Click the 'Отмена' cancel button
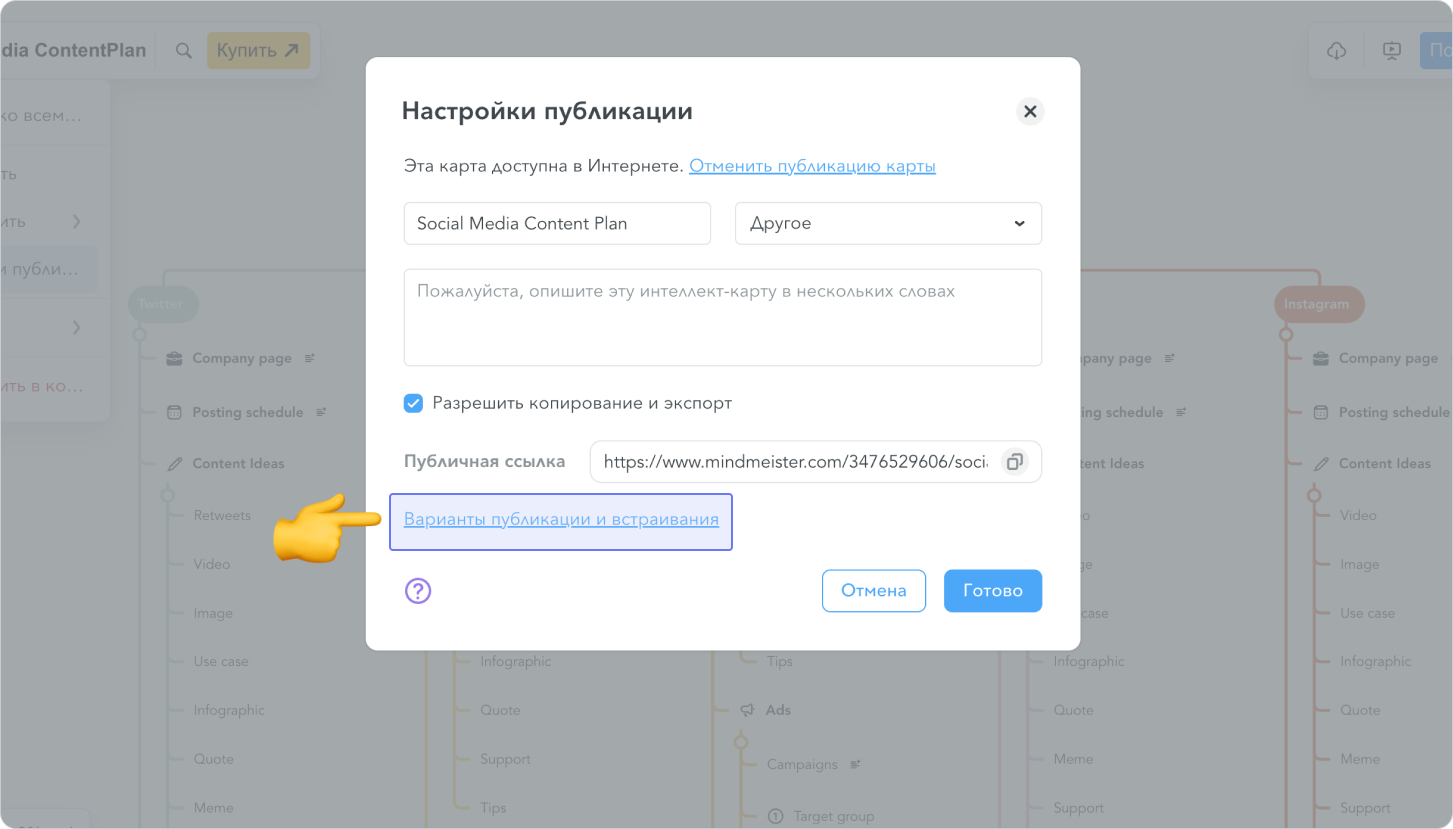The height and width of the screenshot is (829, 1453). (873, 591)
